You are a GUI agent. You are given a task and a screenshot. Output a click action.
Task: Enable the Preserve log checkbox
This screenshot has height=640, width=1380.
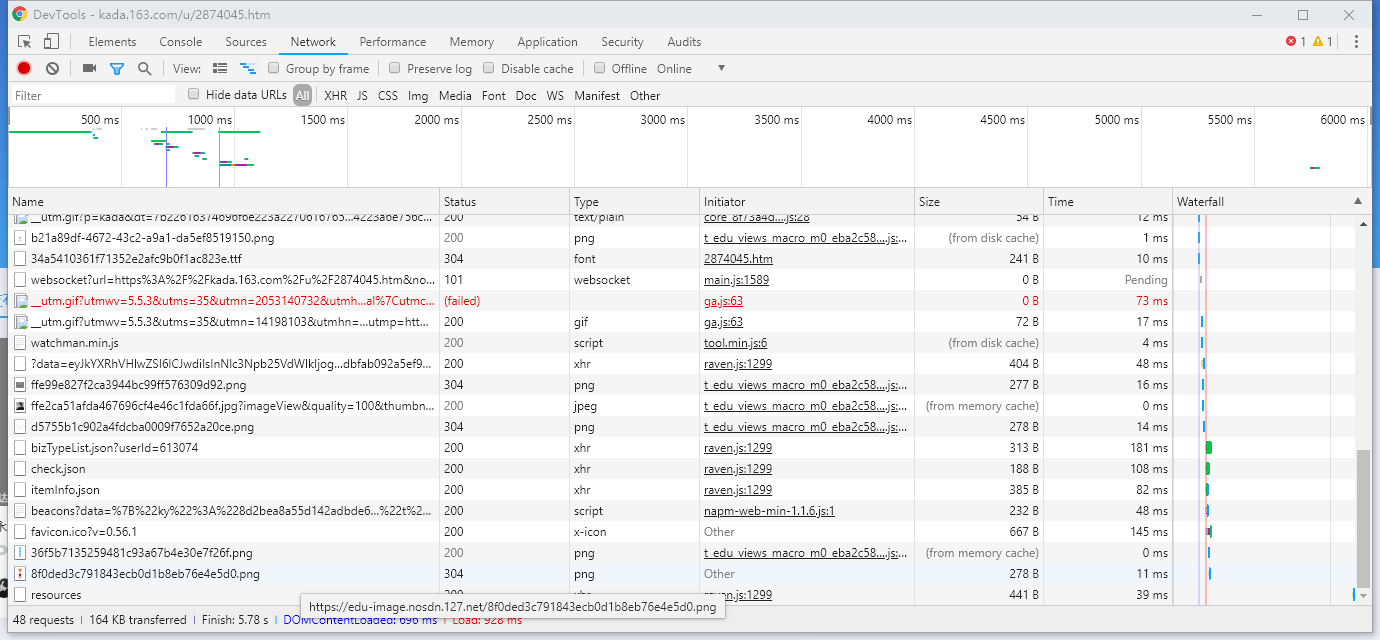395,68
